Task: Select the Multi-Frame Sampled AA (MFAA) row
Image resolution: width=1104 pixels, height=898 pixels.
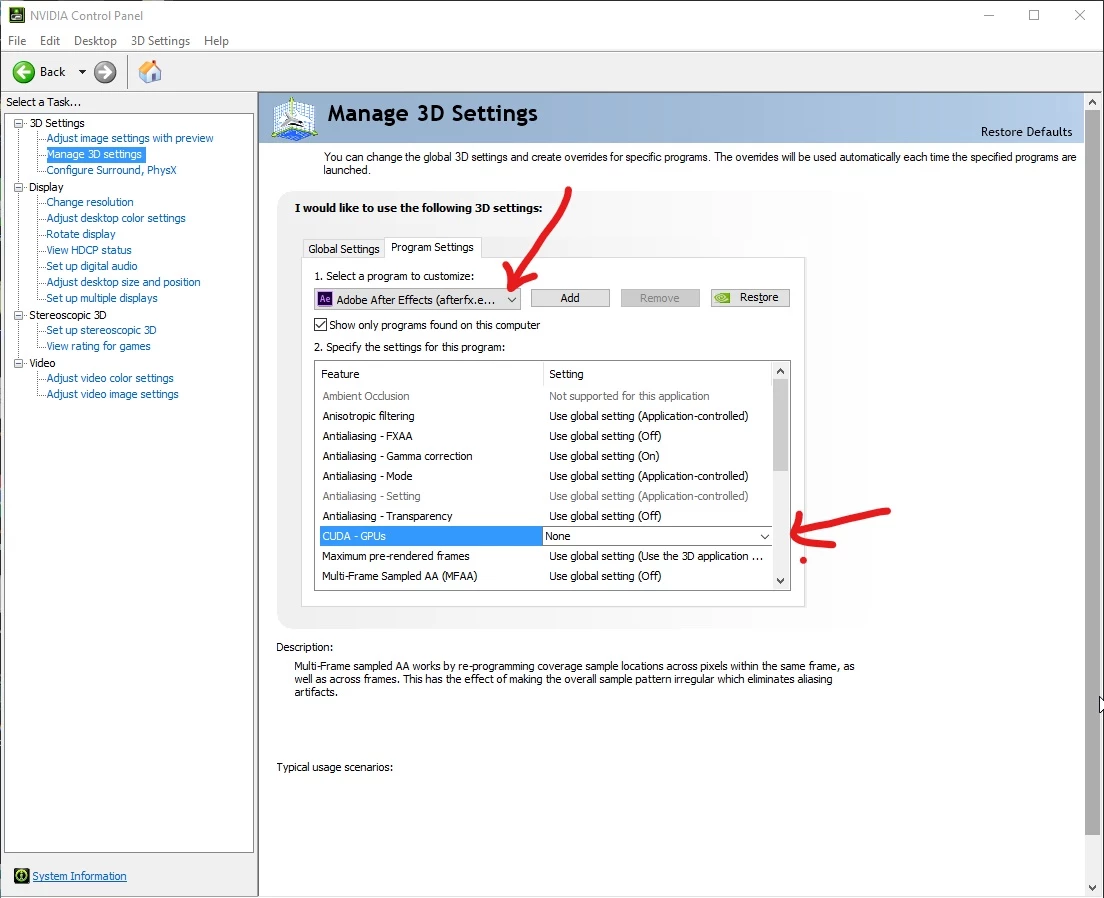Action: [x=546, y=576]
